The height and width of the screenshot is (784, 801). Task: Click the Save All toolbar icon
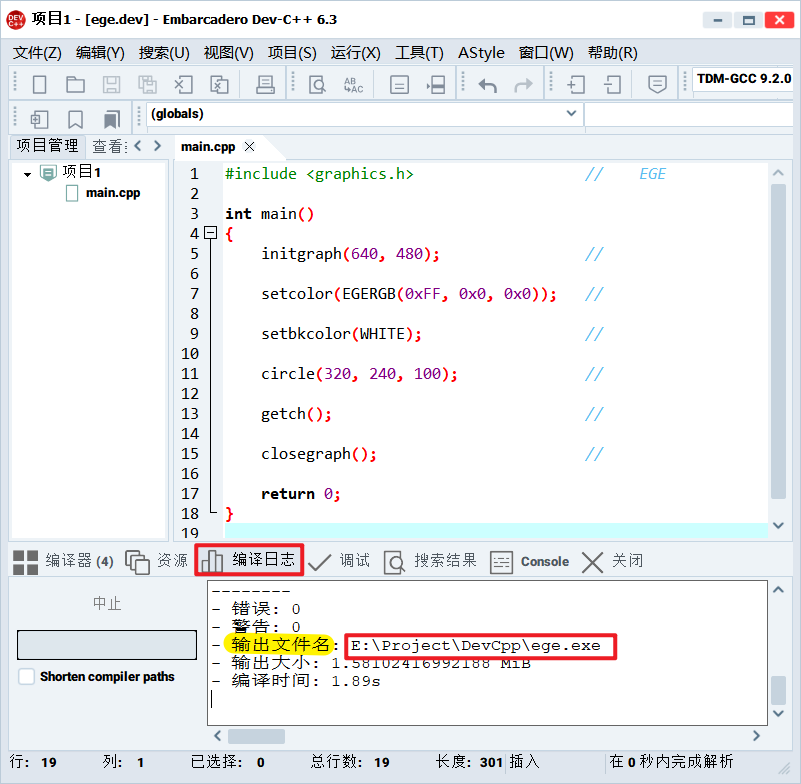point(147,84)
